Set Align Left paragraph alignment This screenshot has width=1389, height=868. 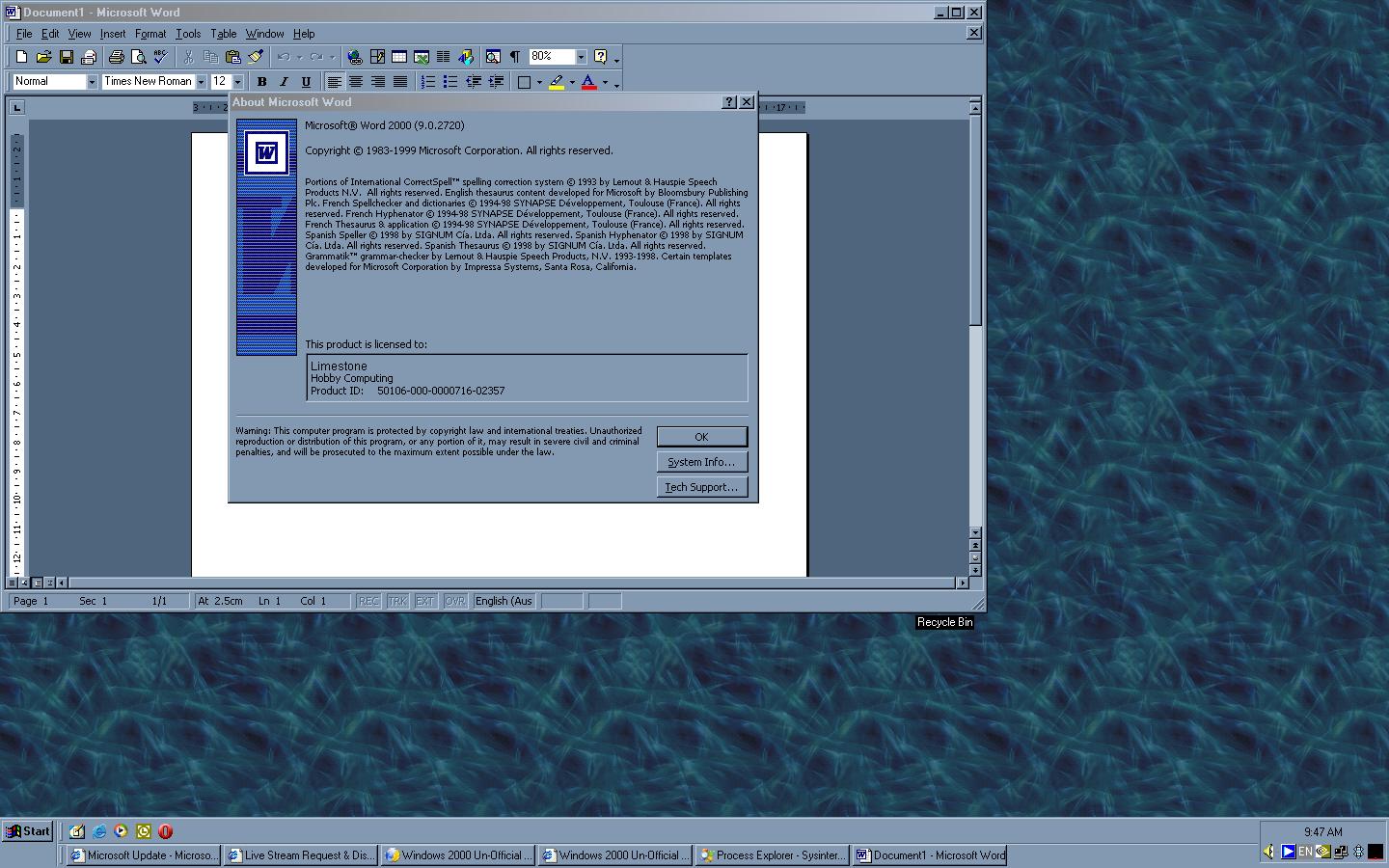334,82
